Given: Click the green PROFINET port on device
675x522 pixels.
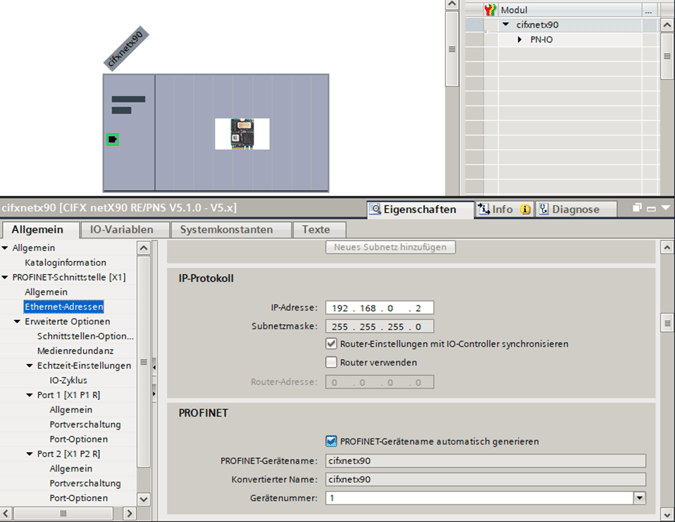Looking at the screenshot, I should (x=113, y=139).
